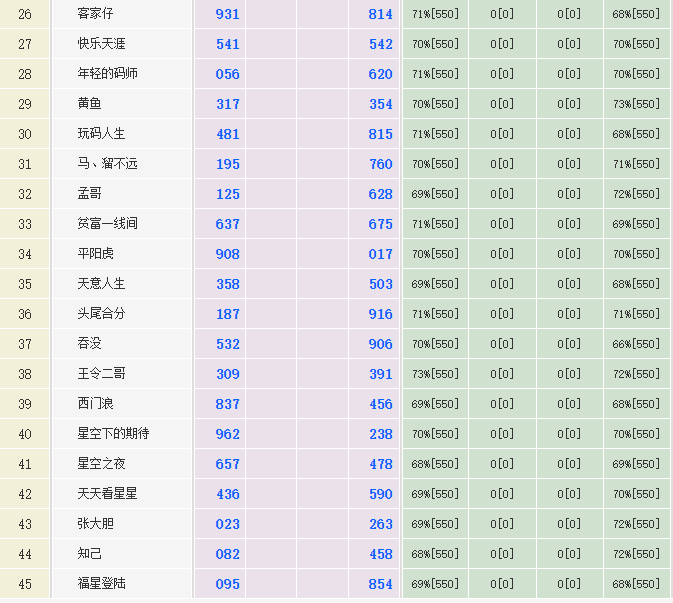Screen dimensions: 673x603
Task: Open the 天天看星星 user entry
Action: 107,494
